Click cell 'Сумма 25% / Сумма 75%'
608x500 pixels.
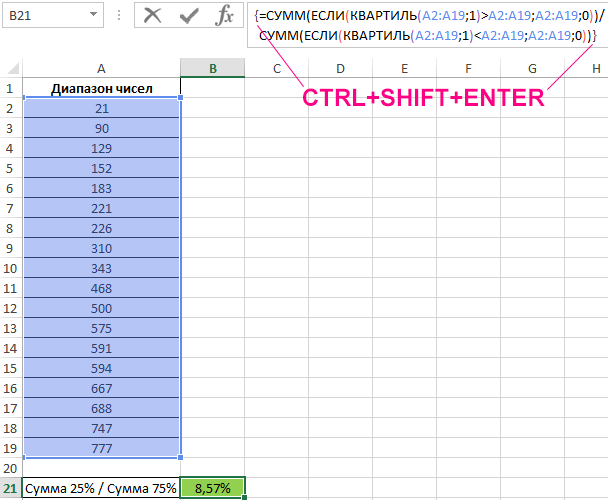tap(102, 488)
